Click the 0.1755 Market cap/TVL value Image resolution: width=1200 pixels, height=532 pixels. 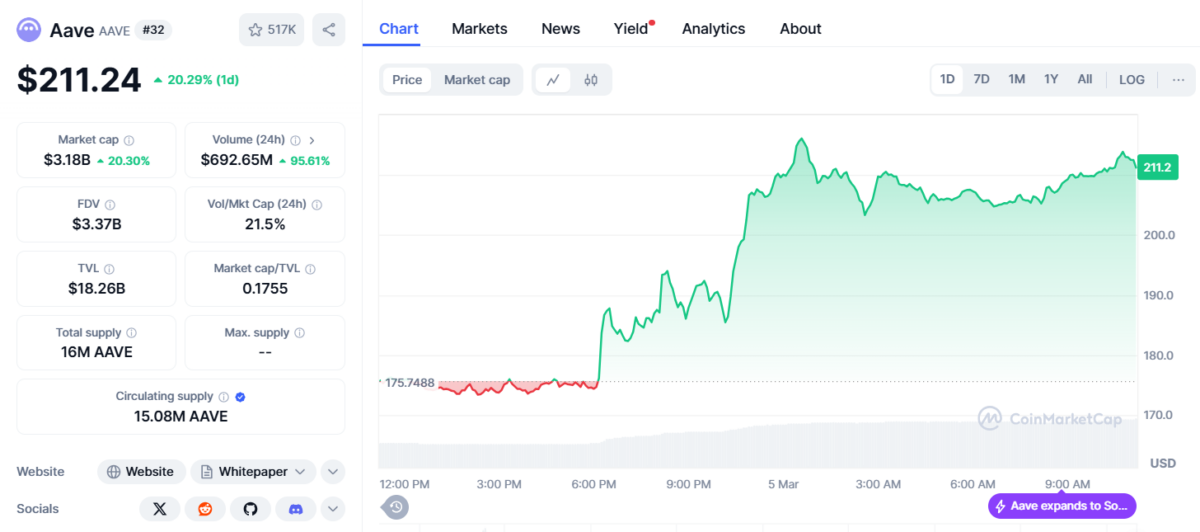point(265,289)
